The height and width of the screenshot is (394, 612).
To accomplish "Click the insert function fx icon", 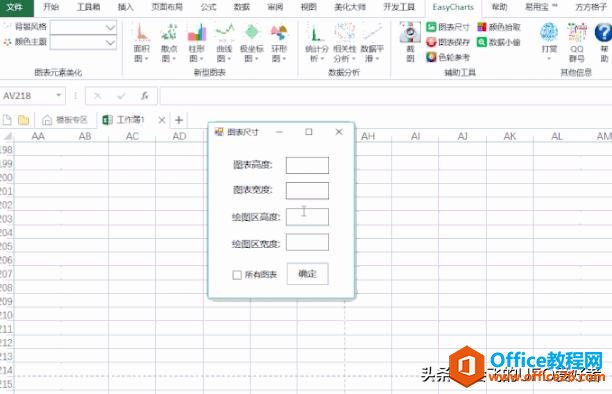I will pos(144,96).
